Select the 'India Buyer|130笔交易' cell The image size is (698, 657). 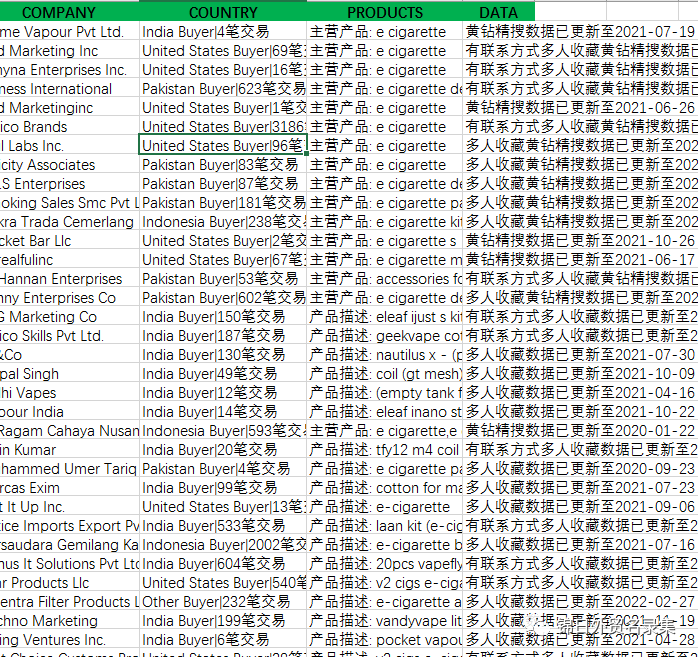(x=223, y=355)
